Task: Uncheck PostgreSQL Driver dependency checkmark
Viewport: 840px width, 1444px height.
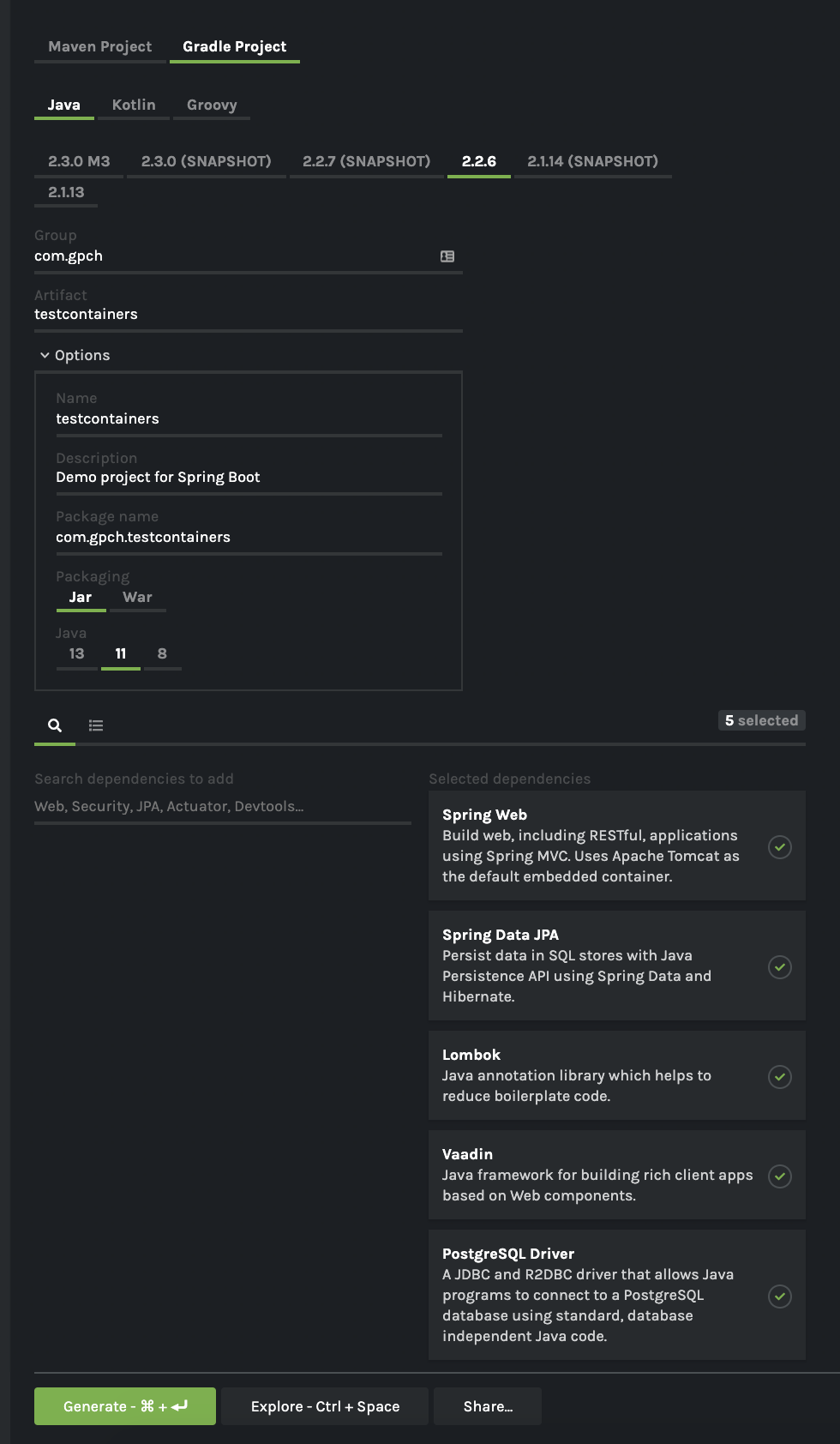Action: tap(780, 1297)
